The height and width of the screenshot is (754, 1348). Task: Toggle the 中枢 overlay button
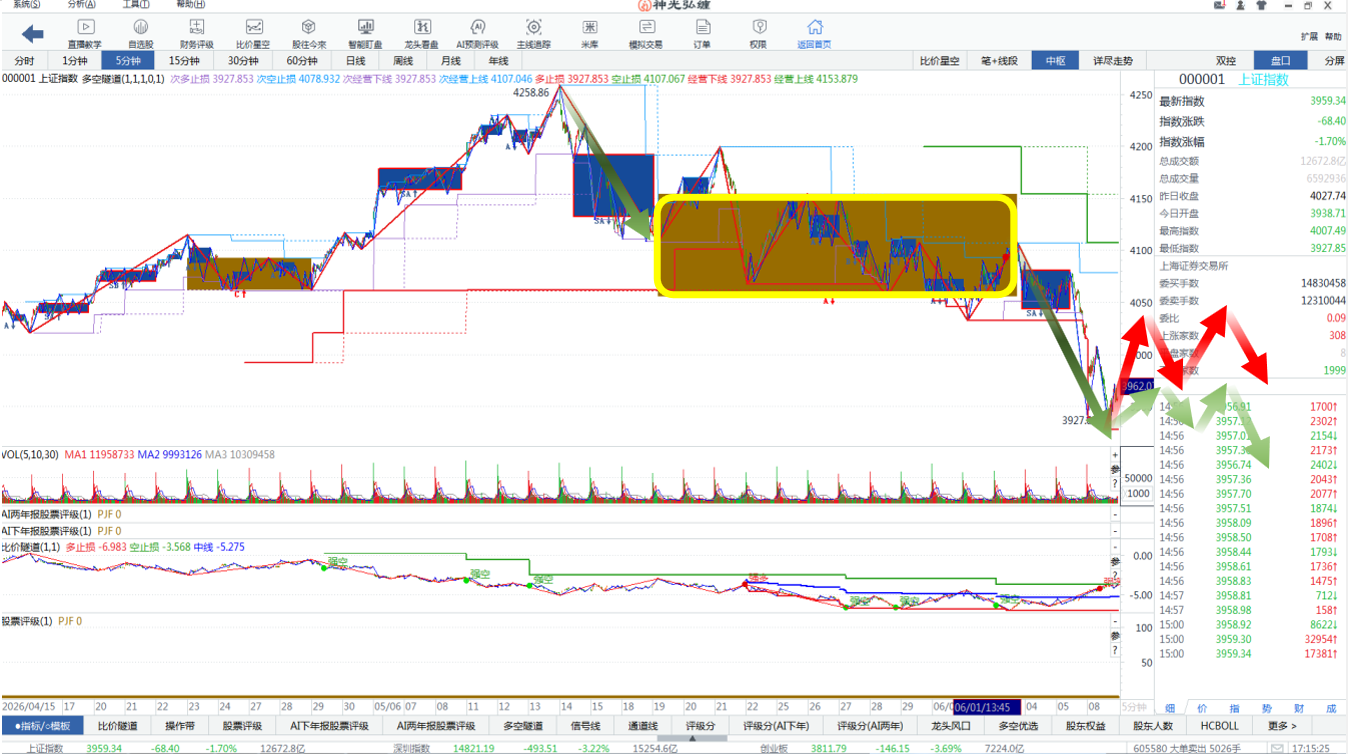point(1055,61)
